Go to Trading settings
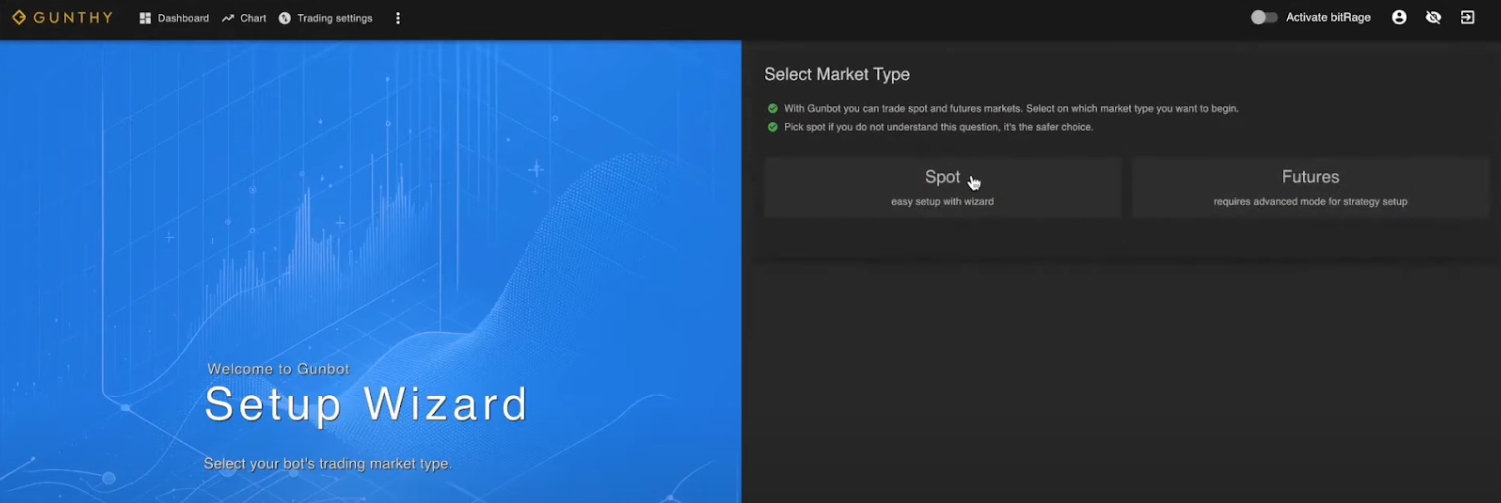Viewport: 1501px width, 503px height. tap(325, 18)
